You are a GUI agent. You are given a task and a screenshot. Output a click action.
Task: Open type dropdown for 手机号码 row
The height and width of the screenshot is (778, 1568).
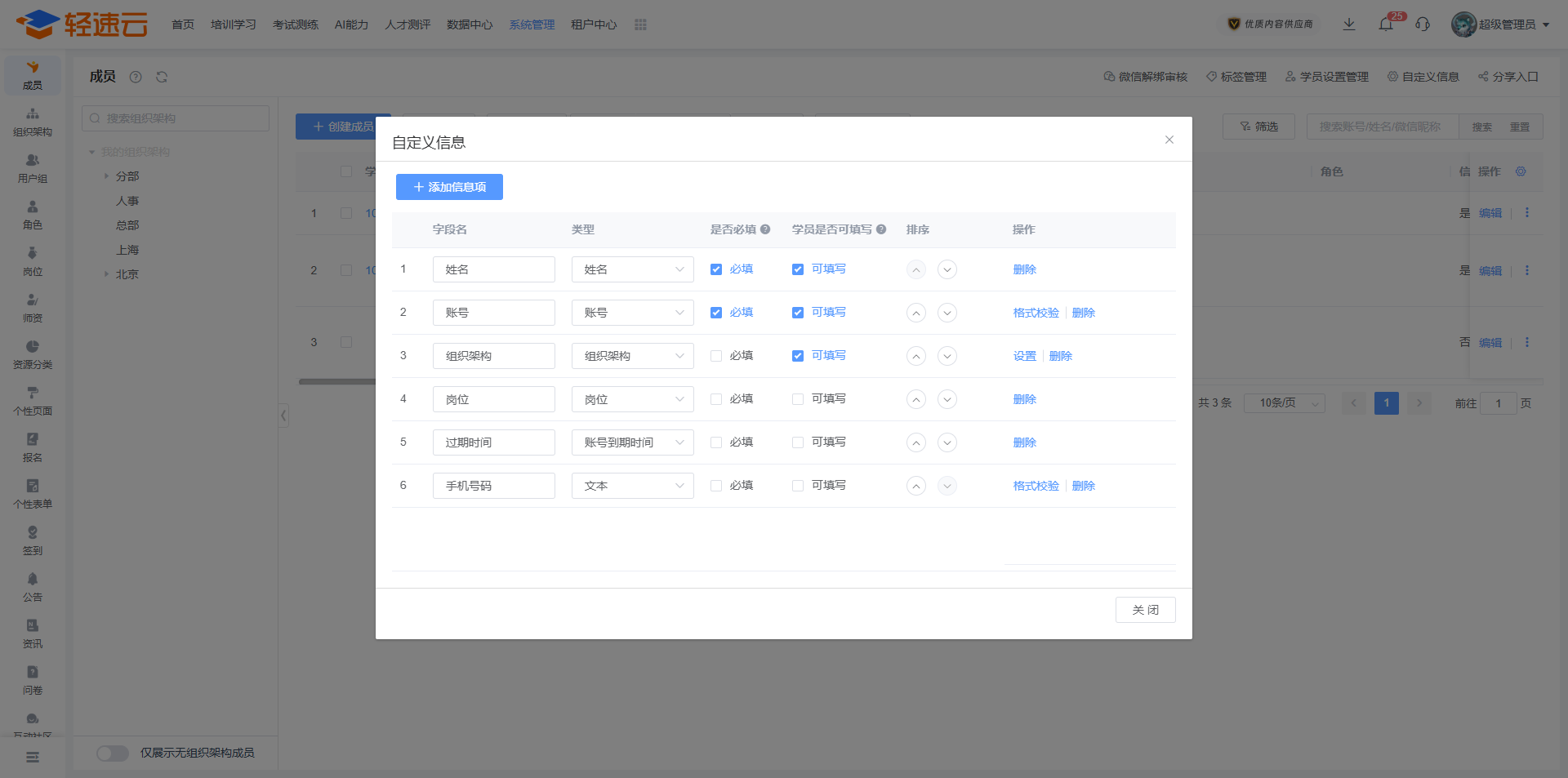[632, 486]
